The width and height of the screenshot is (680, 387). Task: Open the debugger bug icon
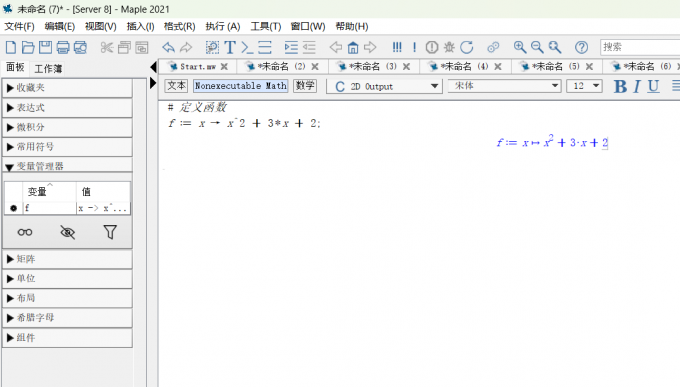click(x=449, y=47)
